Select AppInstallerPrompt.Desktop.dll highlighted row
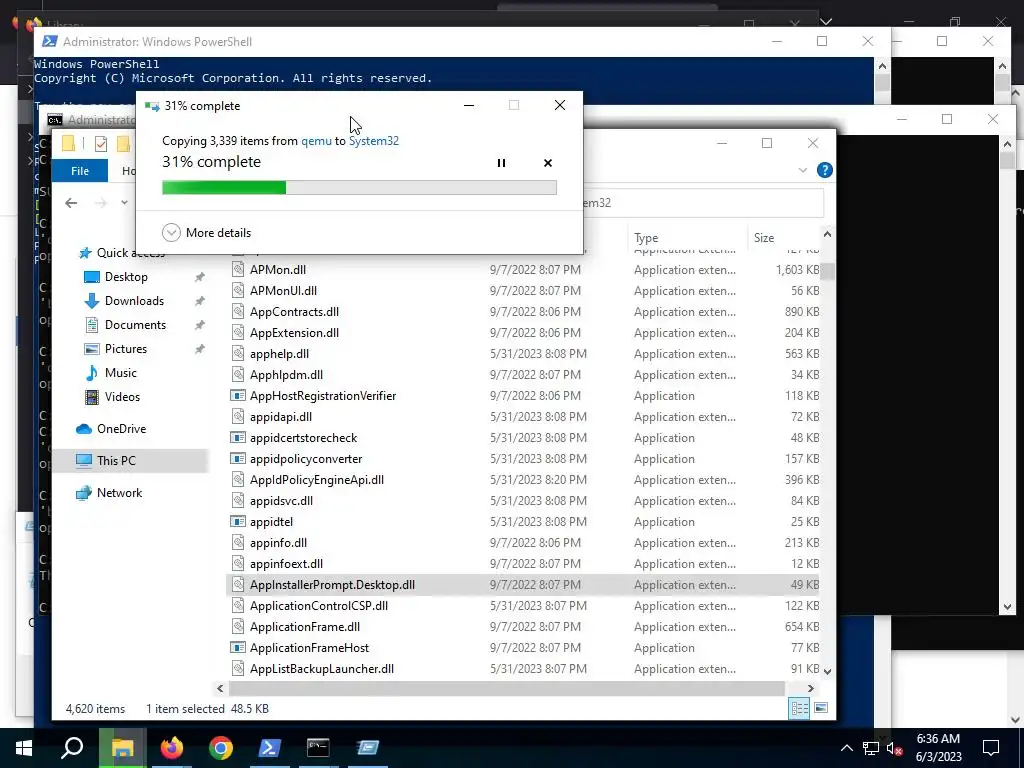The image size is (1024, 768). tap(523, 585)
